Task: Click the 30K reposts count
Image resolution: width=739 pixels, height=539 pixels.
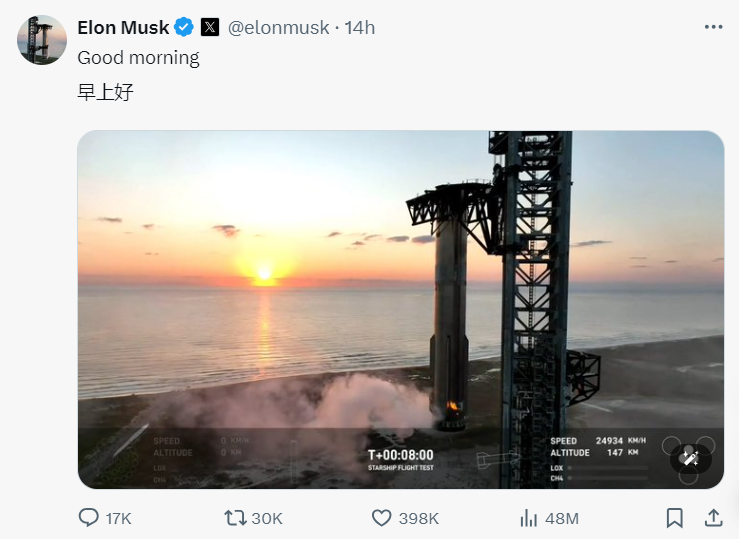Action: (x=267, y=518)
